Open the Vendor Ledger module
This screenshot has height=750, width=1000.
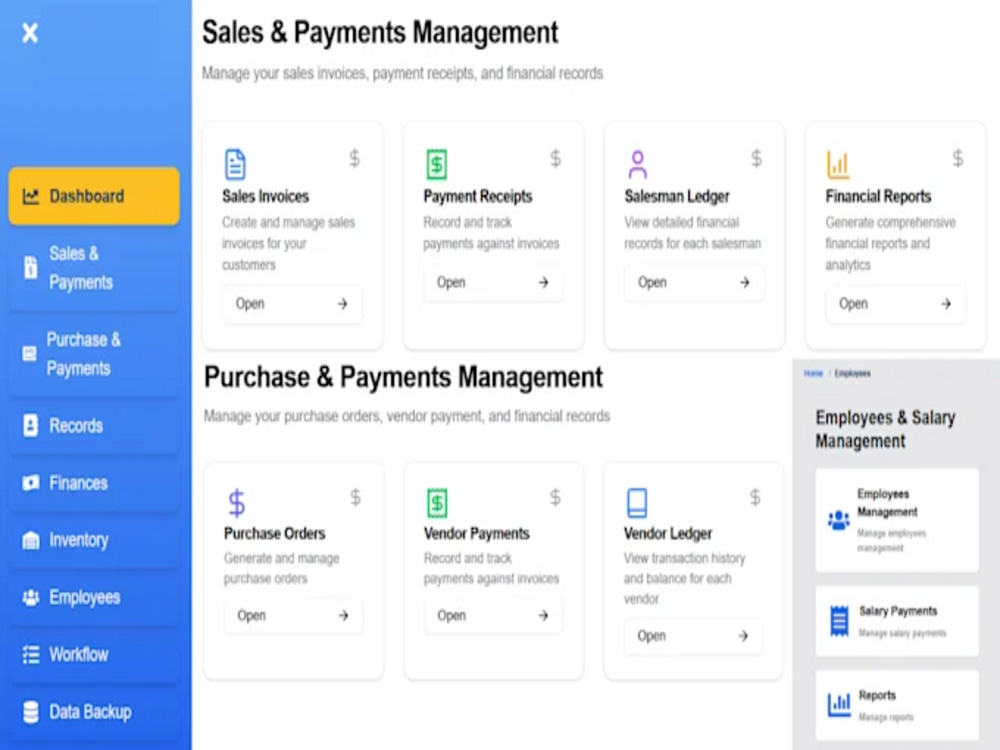pos(693,636)
